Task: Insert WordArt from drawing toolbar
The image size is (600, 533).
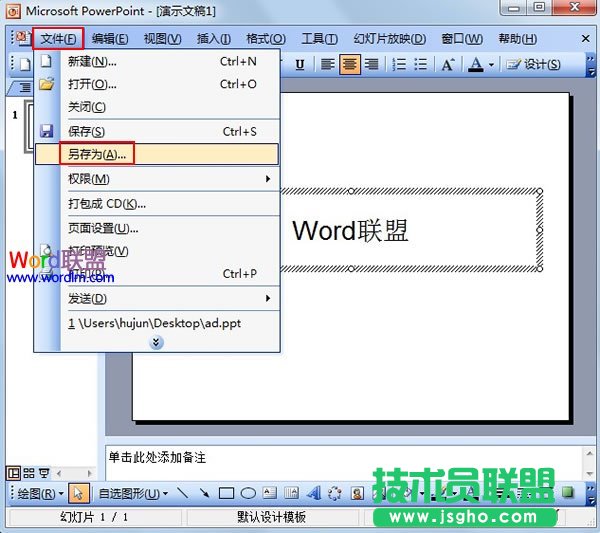Action: click(314, 493)
